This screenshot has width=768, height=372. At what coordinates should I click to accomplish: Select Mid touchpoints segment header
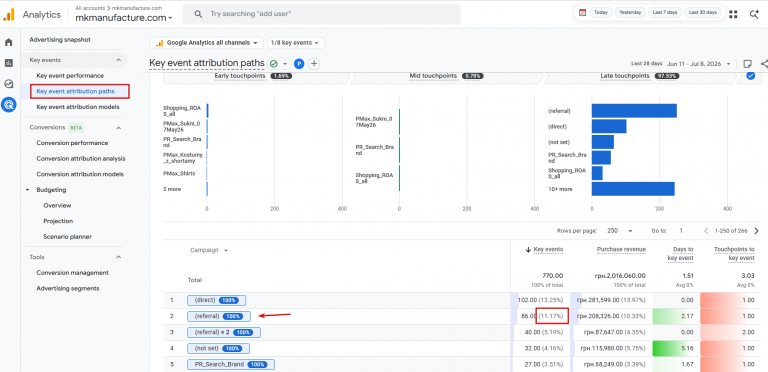coord(446,76)
